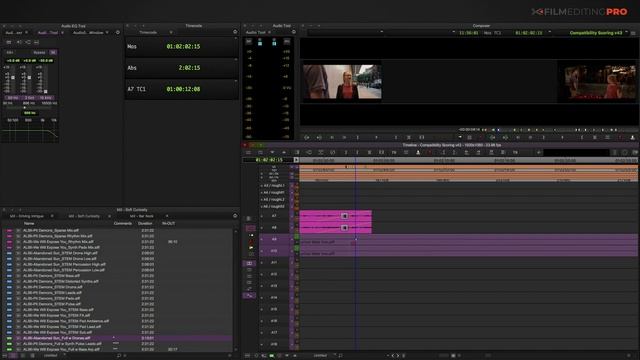
Task: Click the search icon in the bin footer
Action: tap(119, 356)
